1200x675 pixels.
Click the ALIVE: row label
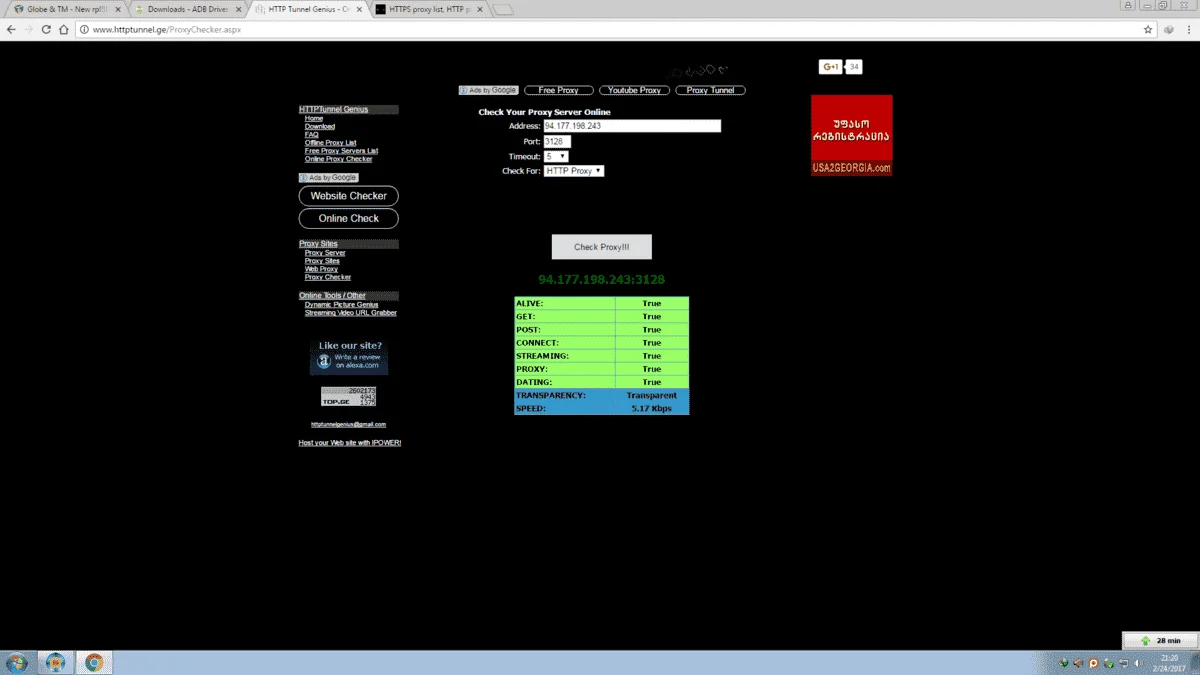(529, 303)
